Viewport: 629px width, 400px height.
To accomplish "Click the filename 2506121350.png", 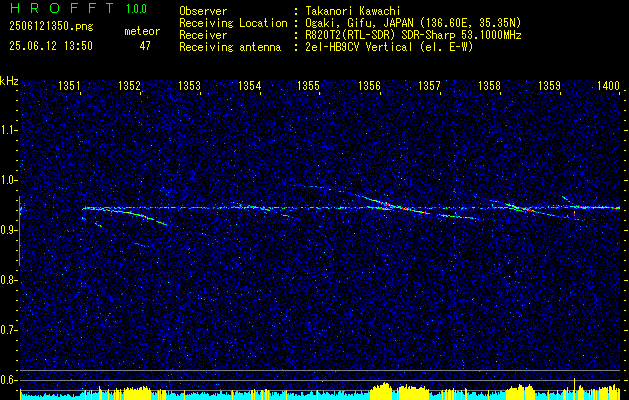I will click(51, 26).
